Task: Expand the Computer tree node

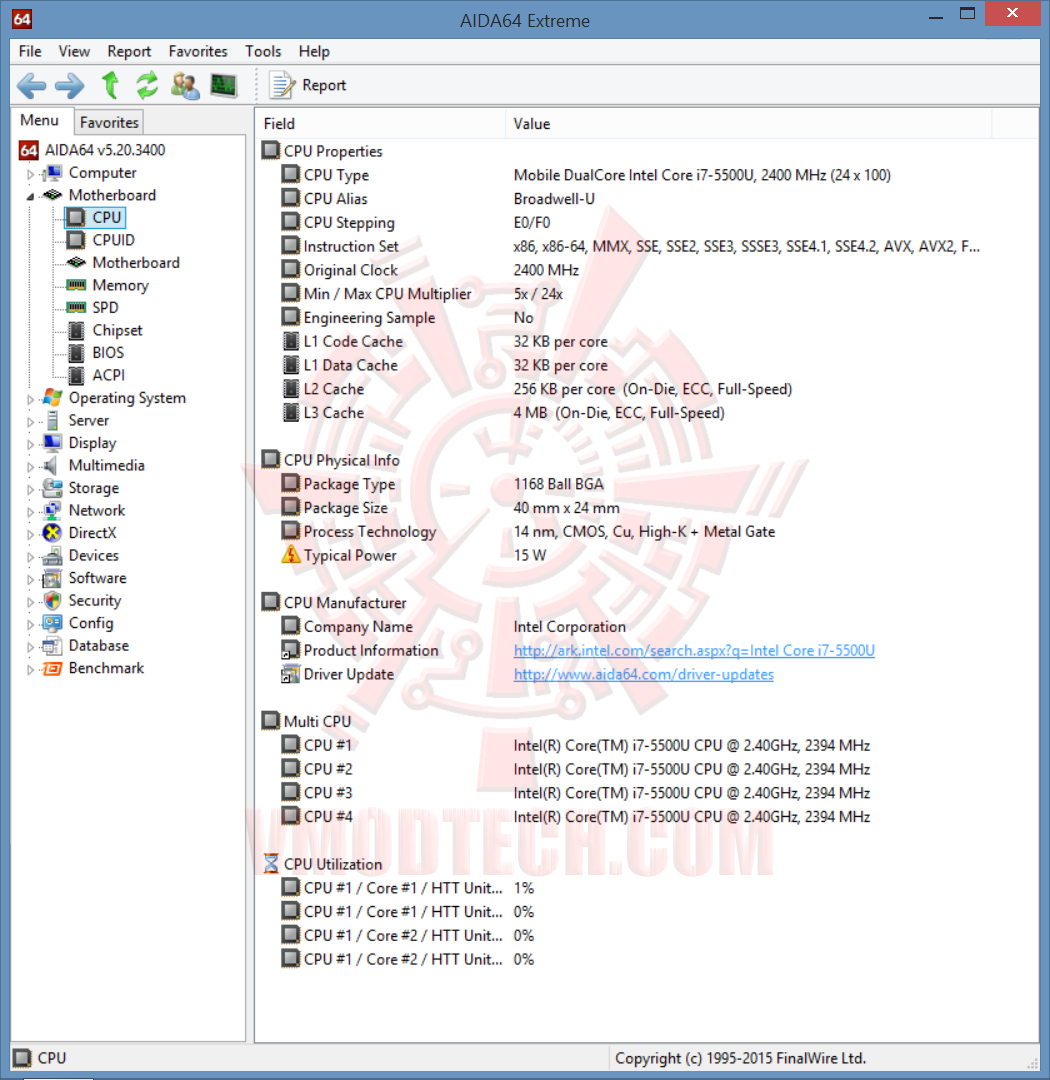Action: (x=30, y=174)
